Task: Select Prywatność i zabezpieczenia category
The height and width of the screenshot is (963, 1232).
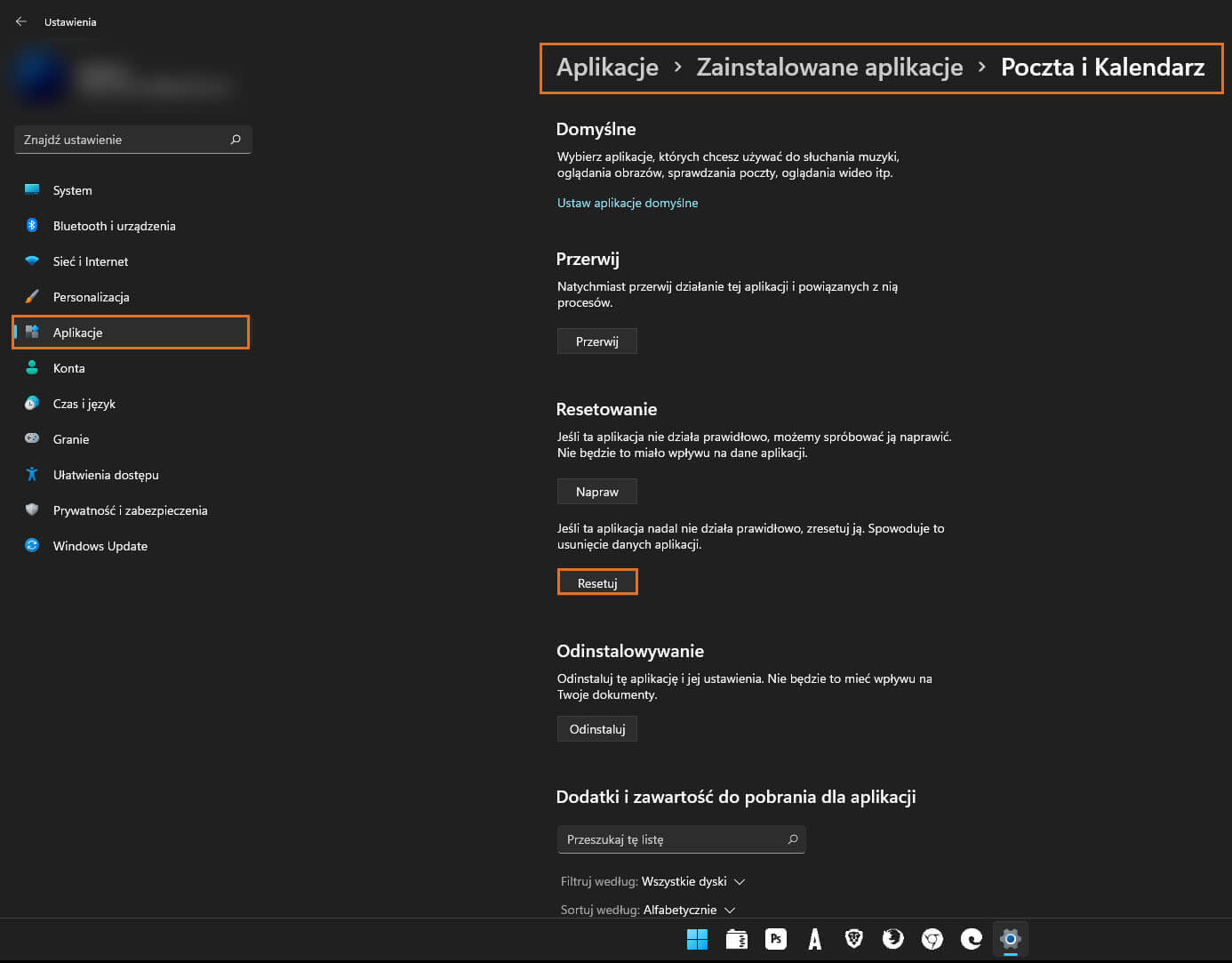Action: click(132, 510)
